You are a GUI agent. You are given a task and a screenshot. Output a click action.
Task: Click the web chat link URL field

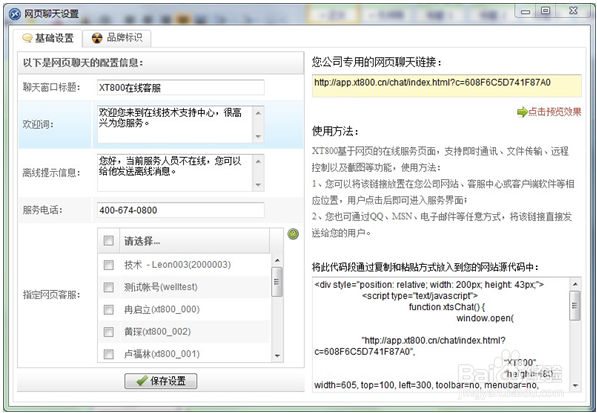click(447, 85)
